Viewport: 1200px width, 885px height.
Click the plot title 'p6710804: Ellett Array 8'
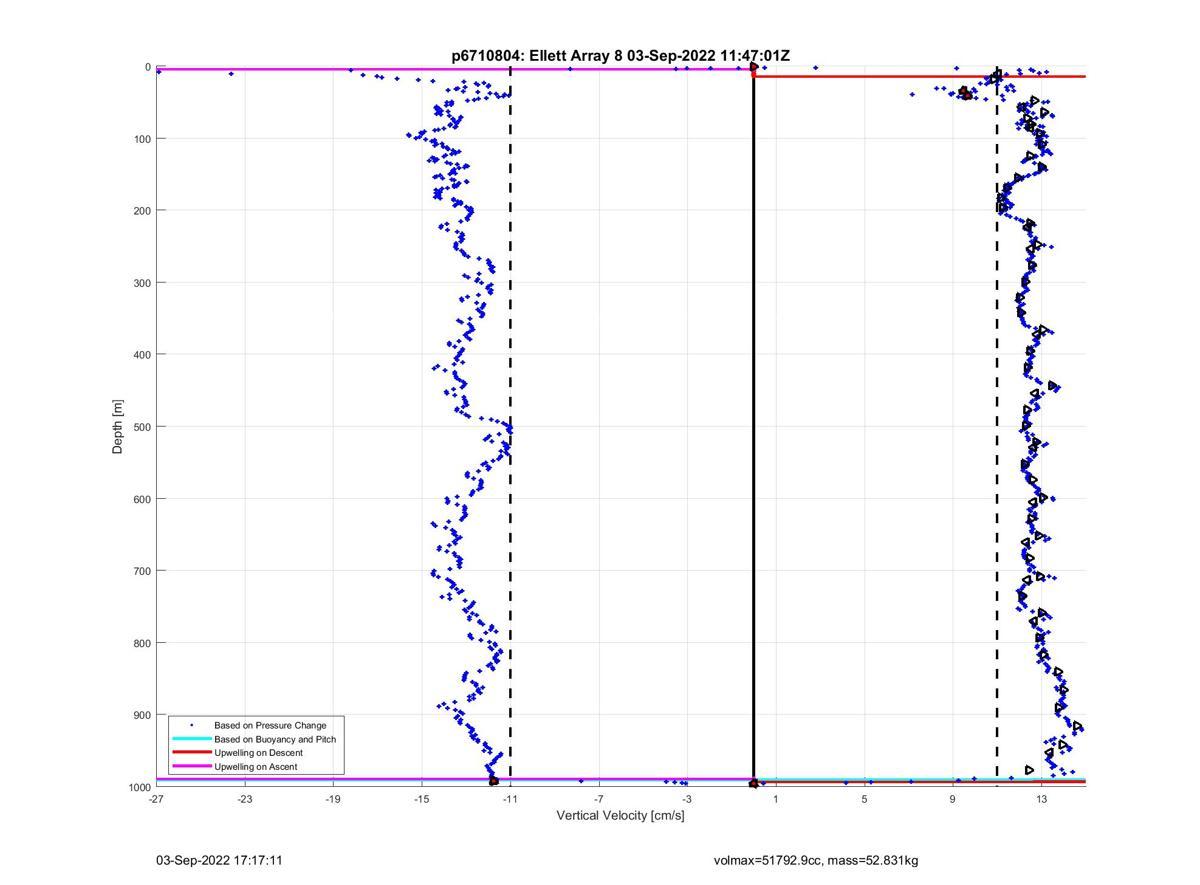coord(537,56)
